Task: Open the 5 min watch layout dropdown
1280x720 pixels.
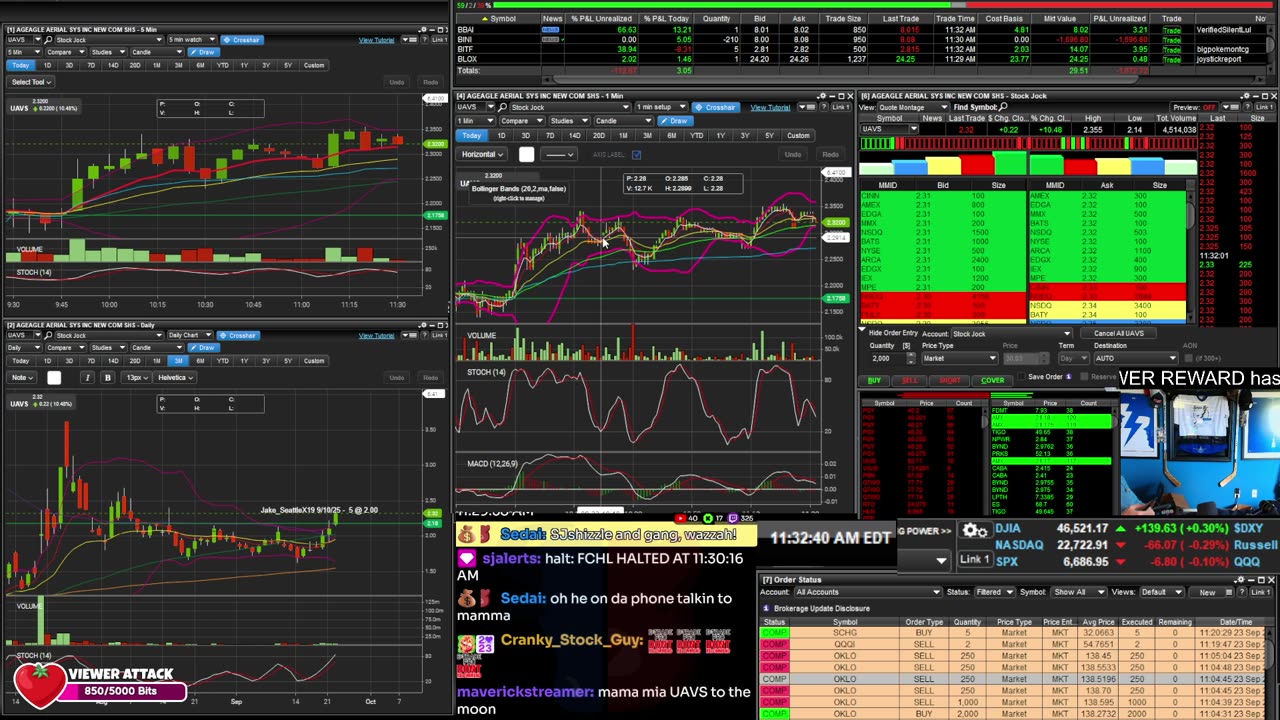Action: click(190, 40)
